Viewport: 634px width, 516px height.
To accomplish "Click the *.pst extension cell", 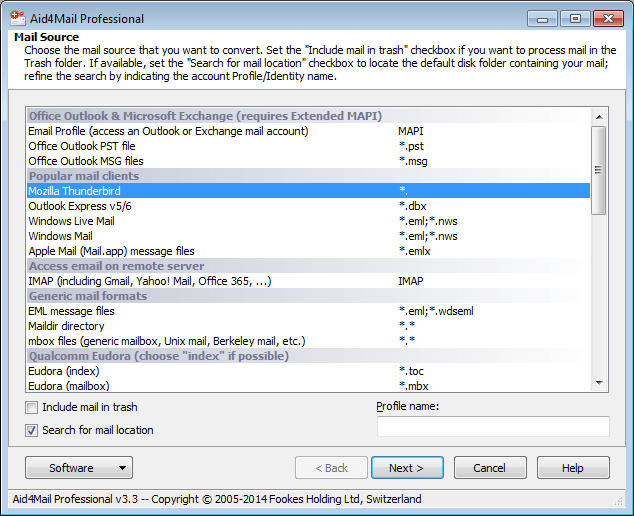I will 411,146.
